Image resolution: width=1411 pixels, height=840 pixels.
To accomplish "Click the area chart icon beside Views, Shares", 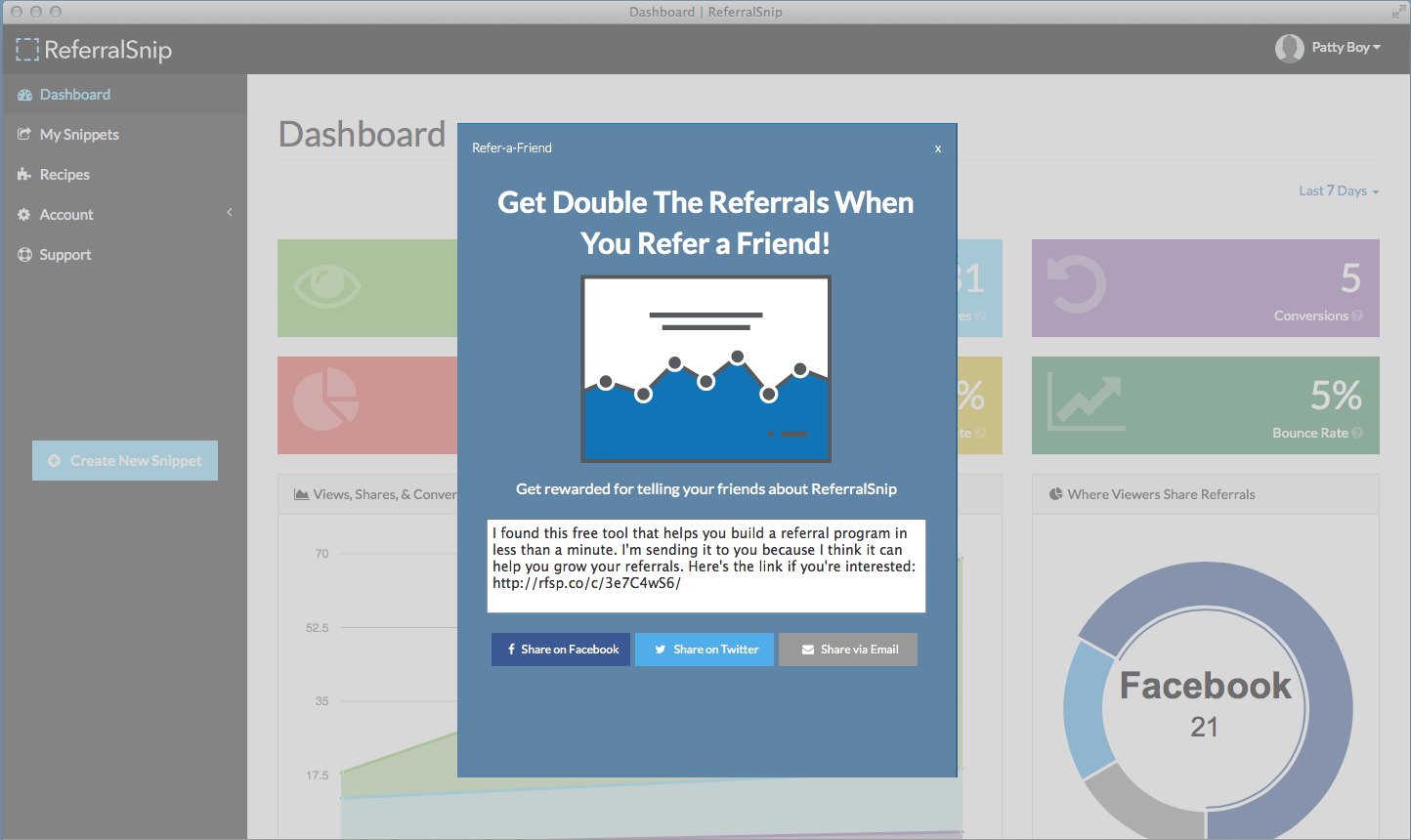I will [302, 494].
